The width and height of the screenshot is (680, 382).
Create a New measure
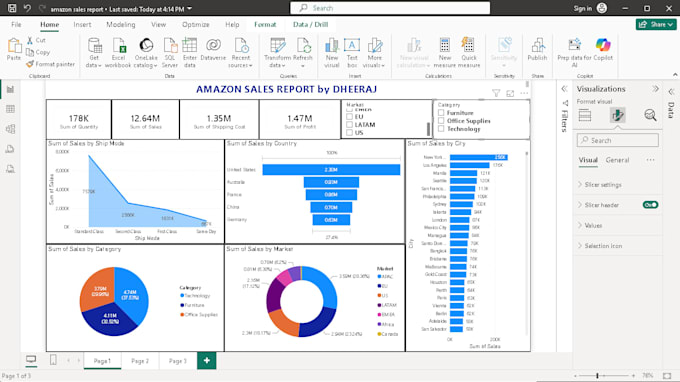coord(445,53)
